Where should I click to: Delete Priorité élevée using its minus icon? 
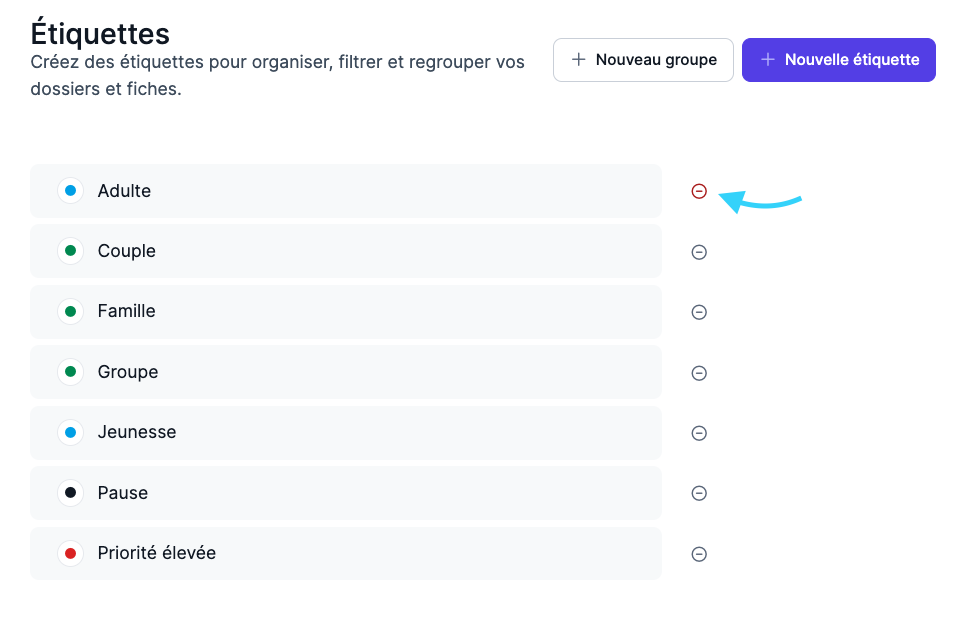point(699,554)
